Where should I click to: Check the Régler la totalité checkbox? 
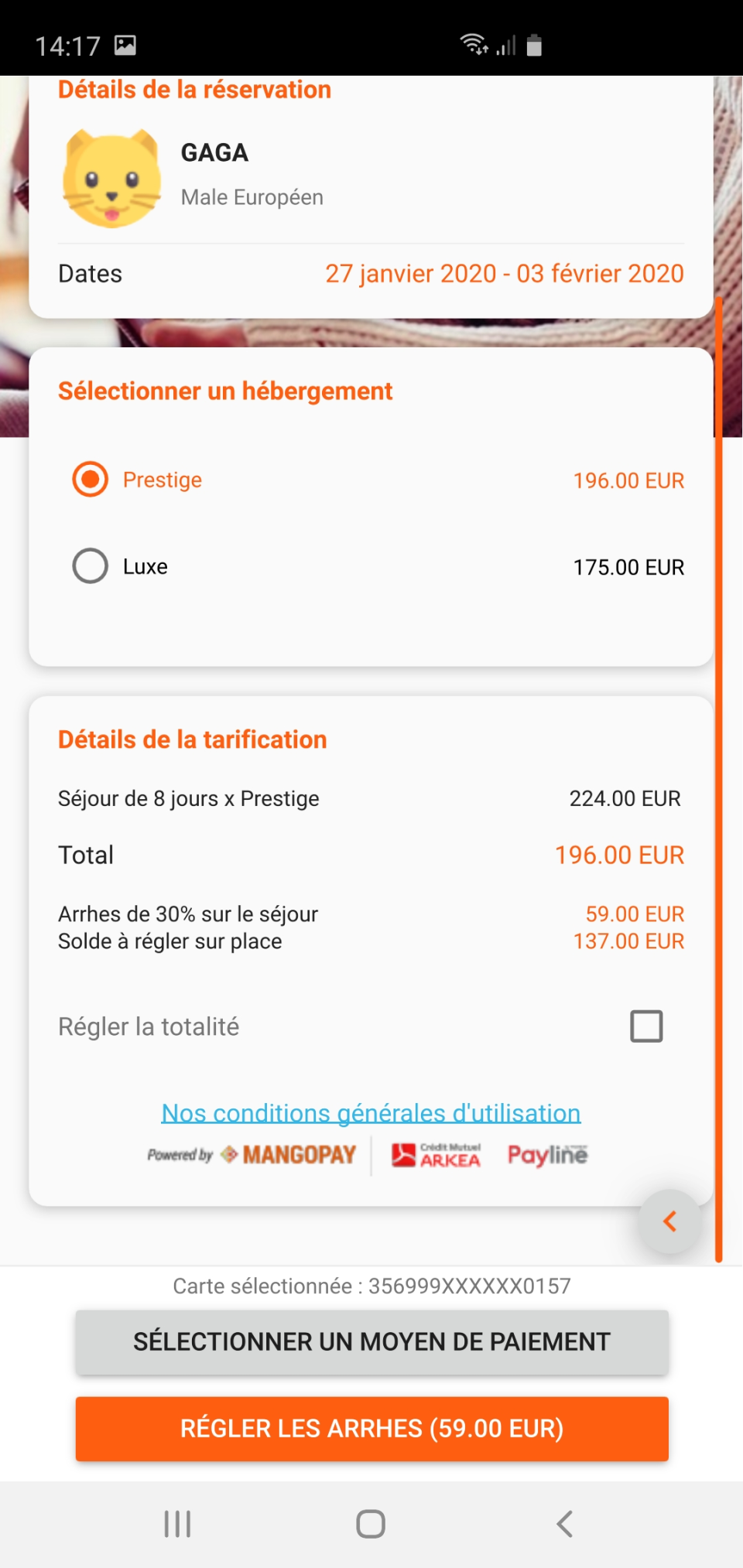(646, 1027)
